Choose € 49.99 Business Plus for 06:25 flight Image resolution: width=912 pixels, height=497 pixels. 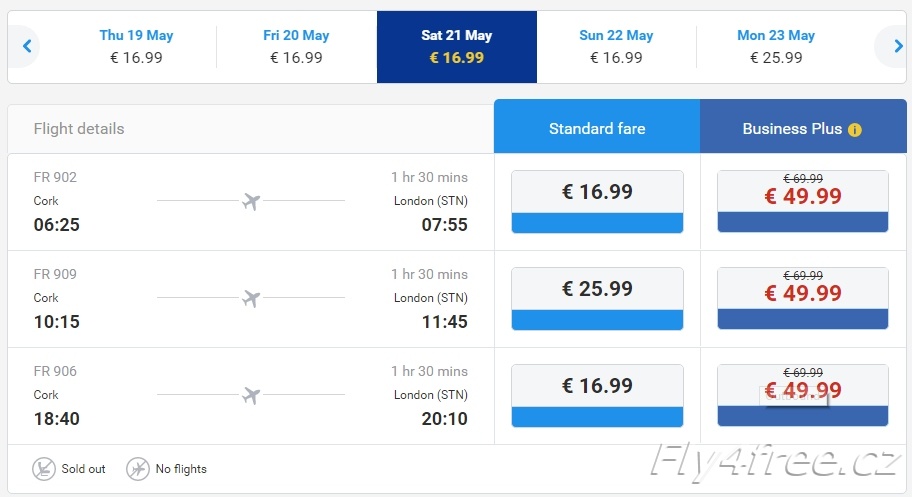(803, 201)
